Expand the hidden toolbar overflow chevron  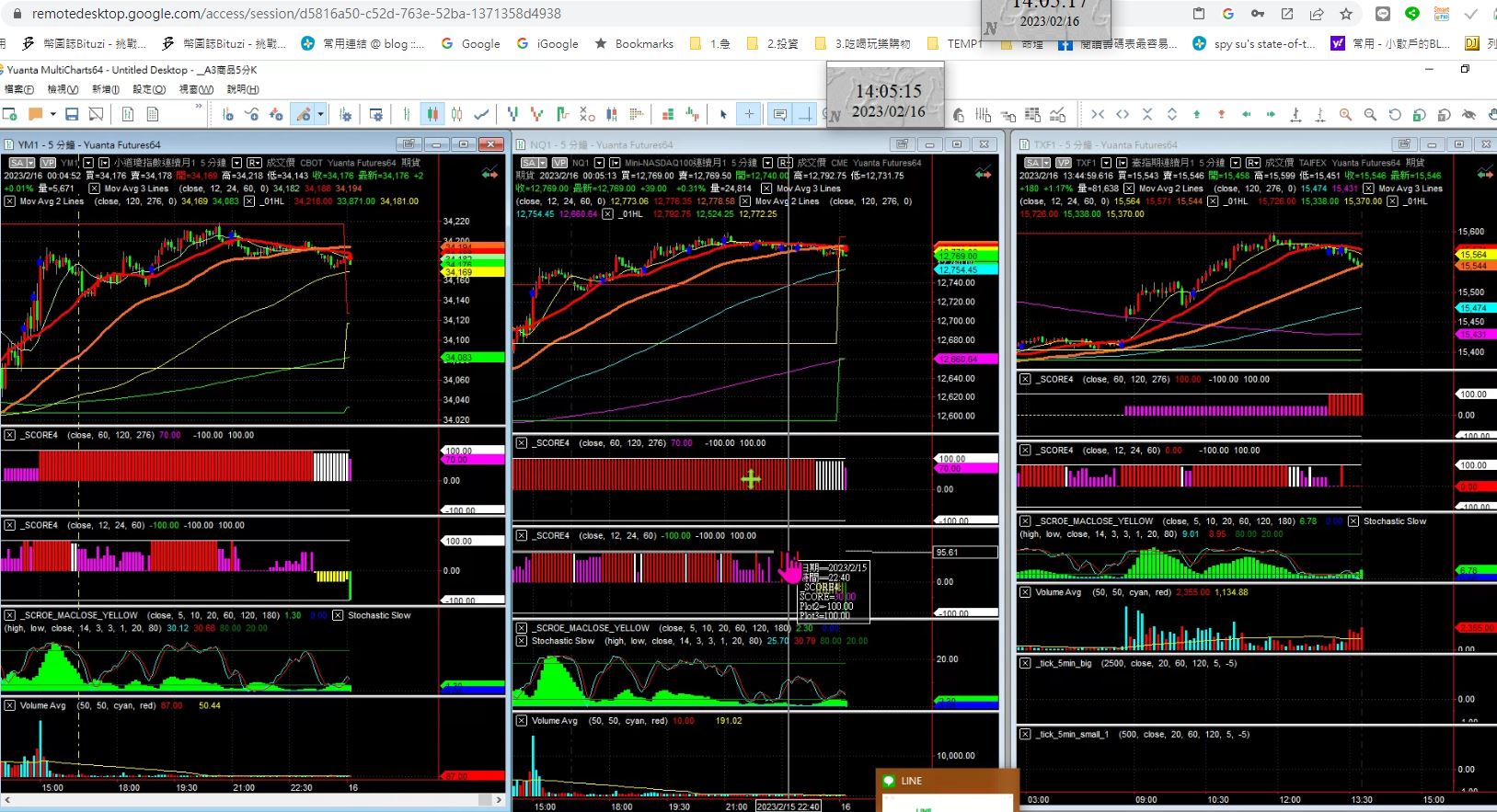click(x=199, y=108)
